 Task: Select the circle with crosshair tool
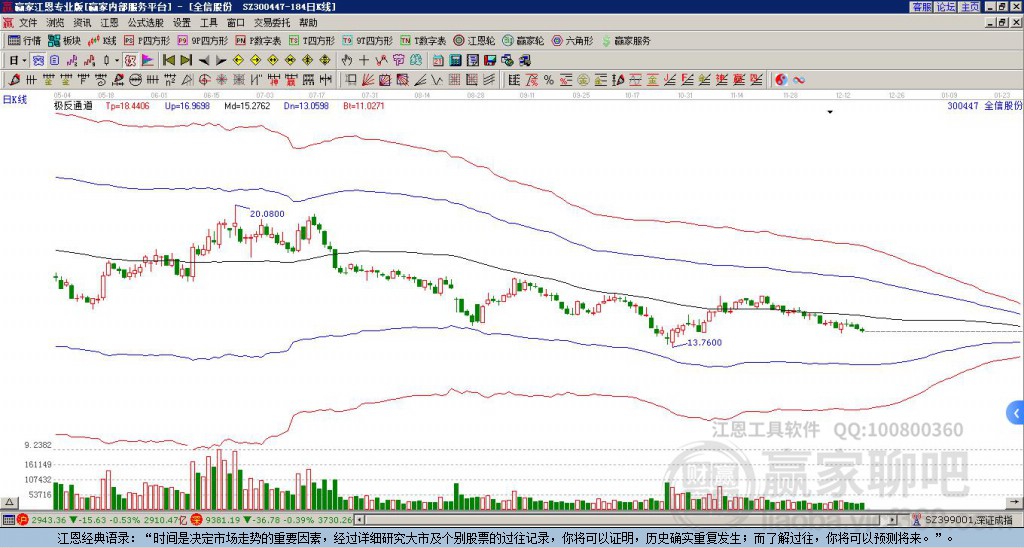204,80
